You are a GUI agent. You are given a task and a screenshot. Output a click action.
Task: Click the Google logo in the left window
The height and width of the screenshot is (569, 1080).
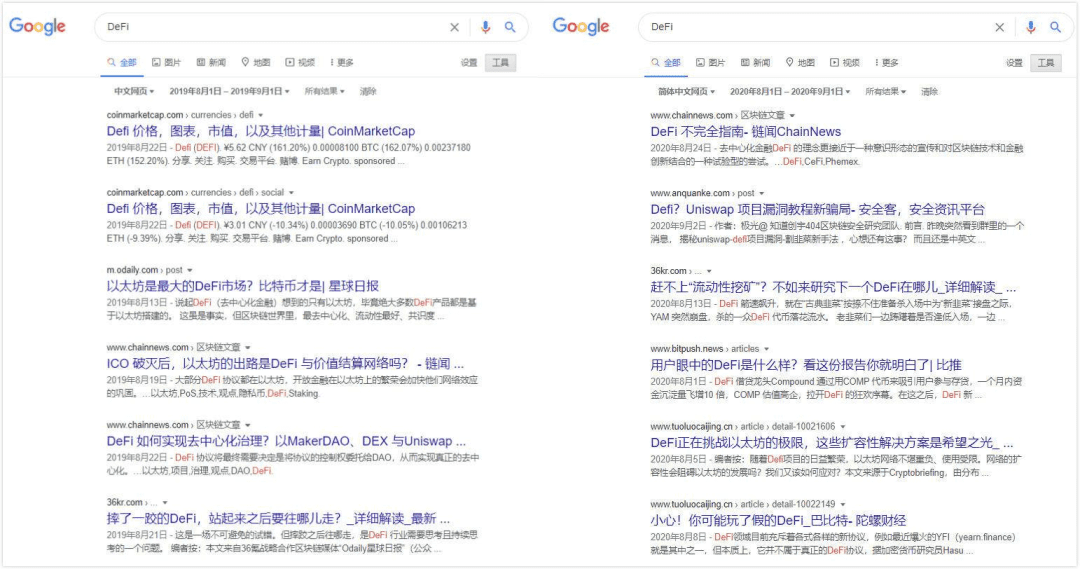[37, 27]
